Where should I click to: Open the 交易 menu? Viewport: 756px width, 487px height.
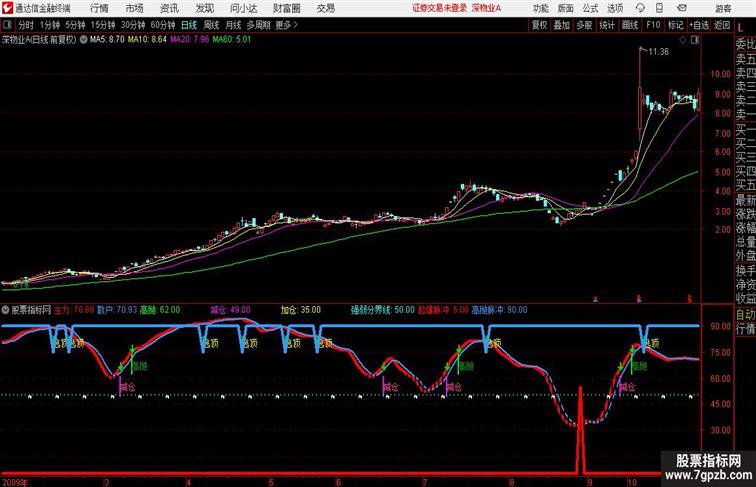click(326, 8)
